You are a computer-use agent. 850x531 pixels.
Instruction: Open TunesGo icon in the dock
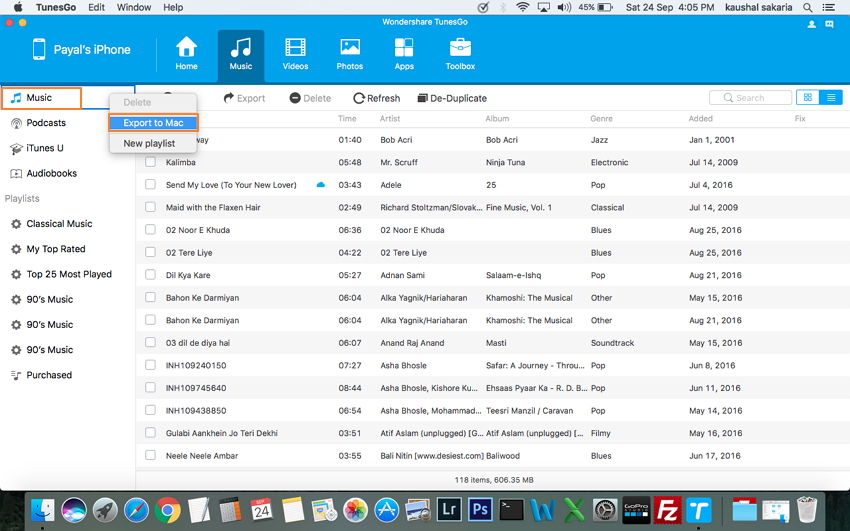tap(698, 510)
